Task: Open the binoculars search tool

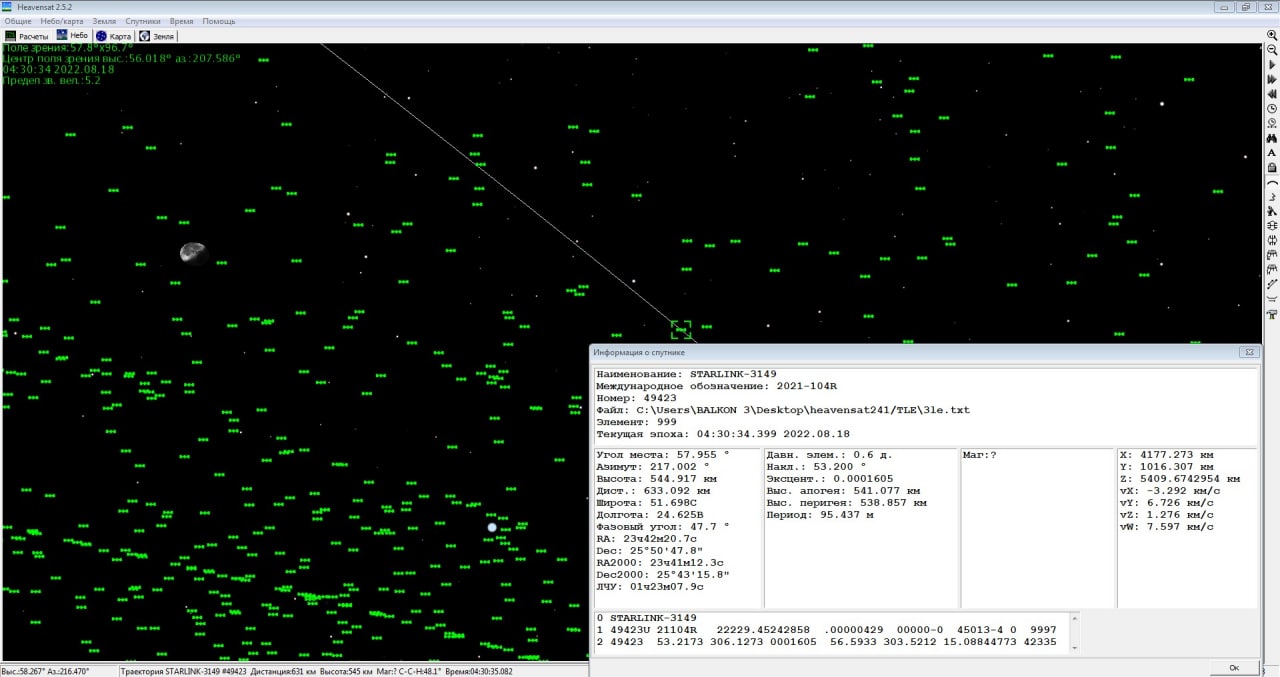Action: pos(1272,138)
